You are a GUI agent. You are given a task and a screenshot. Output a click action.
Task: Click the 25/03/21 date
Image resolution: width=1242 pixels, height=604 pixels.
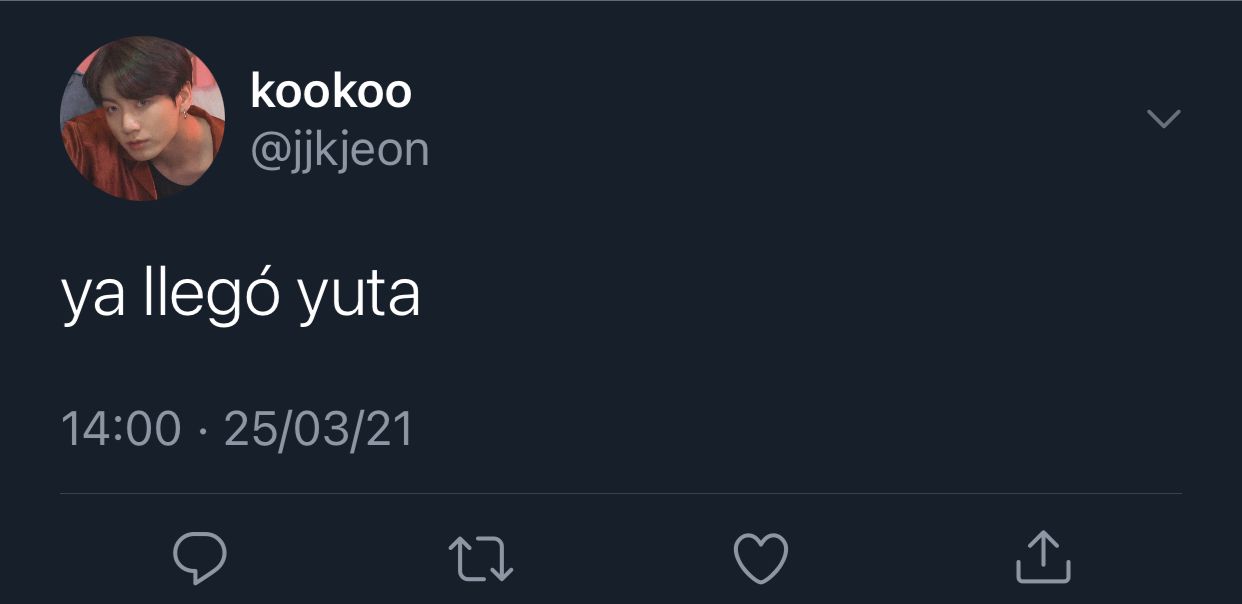coord(319,430)
